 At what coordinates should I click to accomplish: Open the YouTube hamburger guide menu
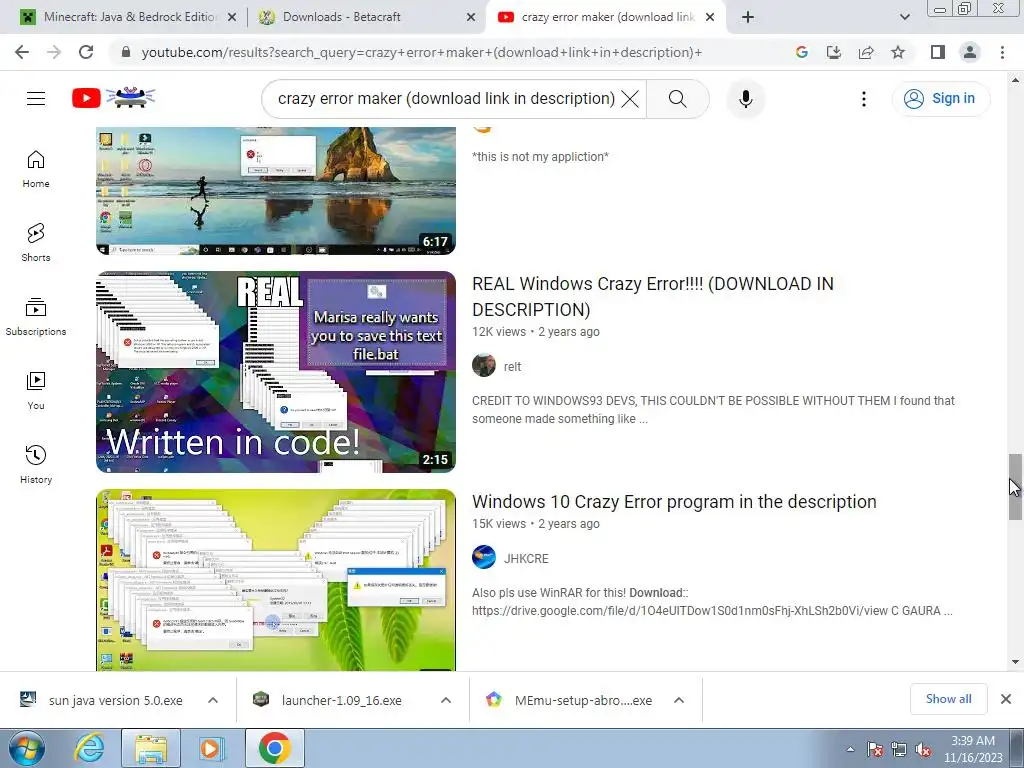tap(36, 99)
